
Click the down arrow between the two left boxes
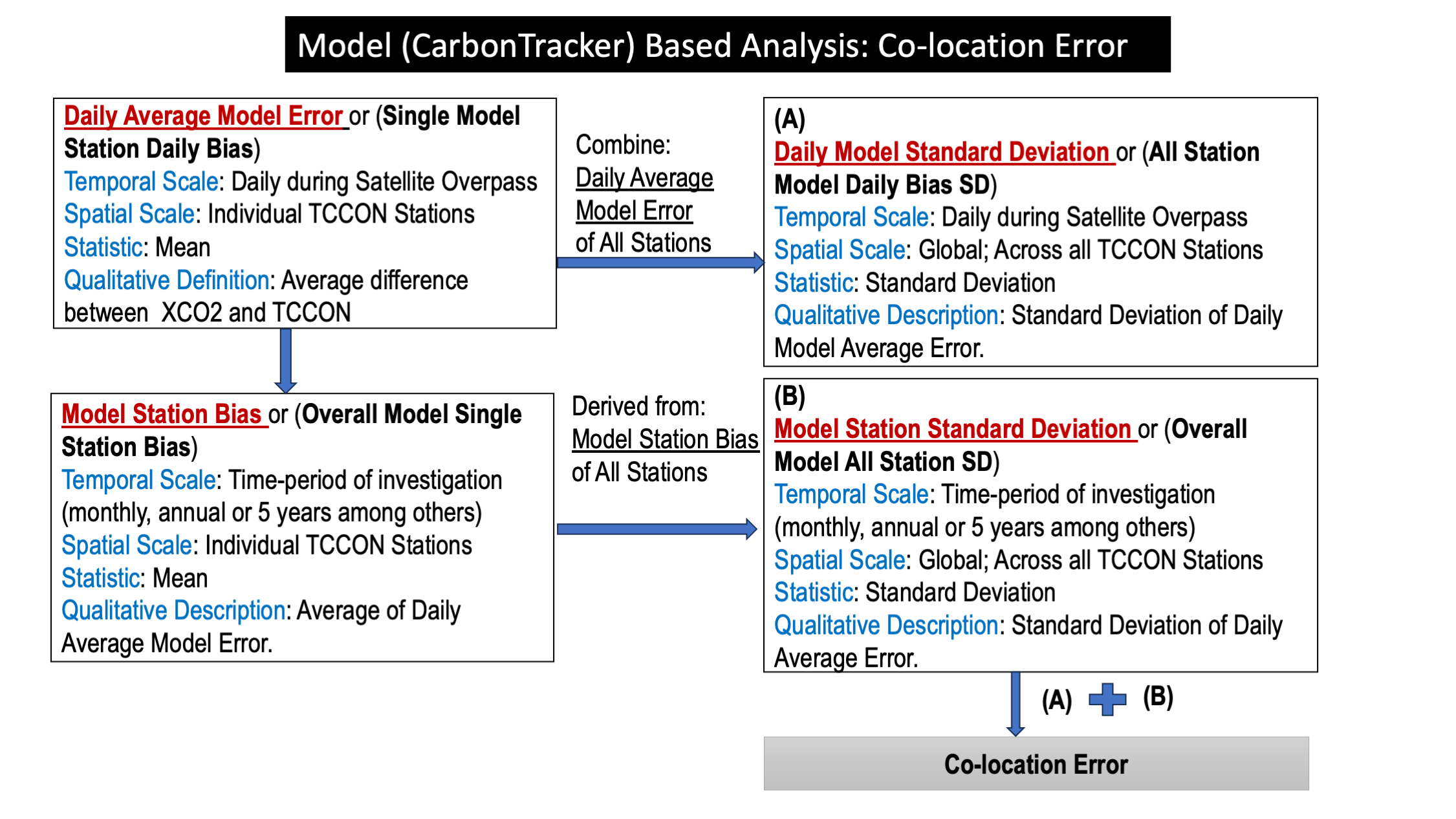[x=286, y=360]
